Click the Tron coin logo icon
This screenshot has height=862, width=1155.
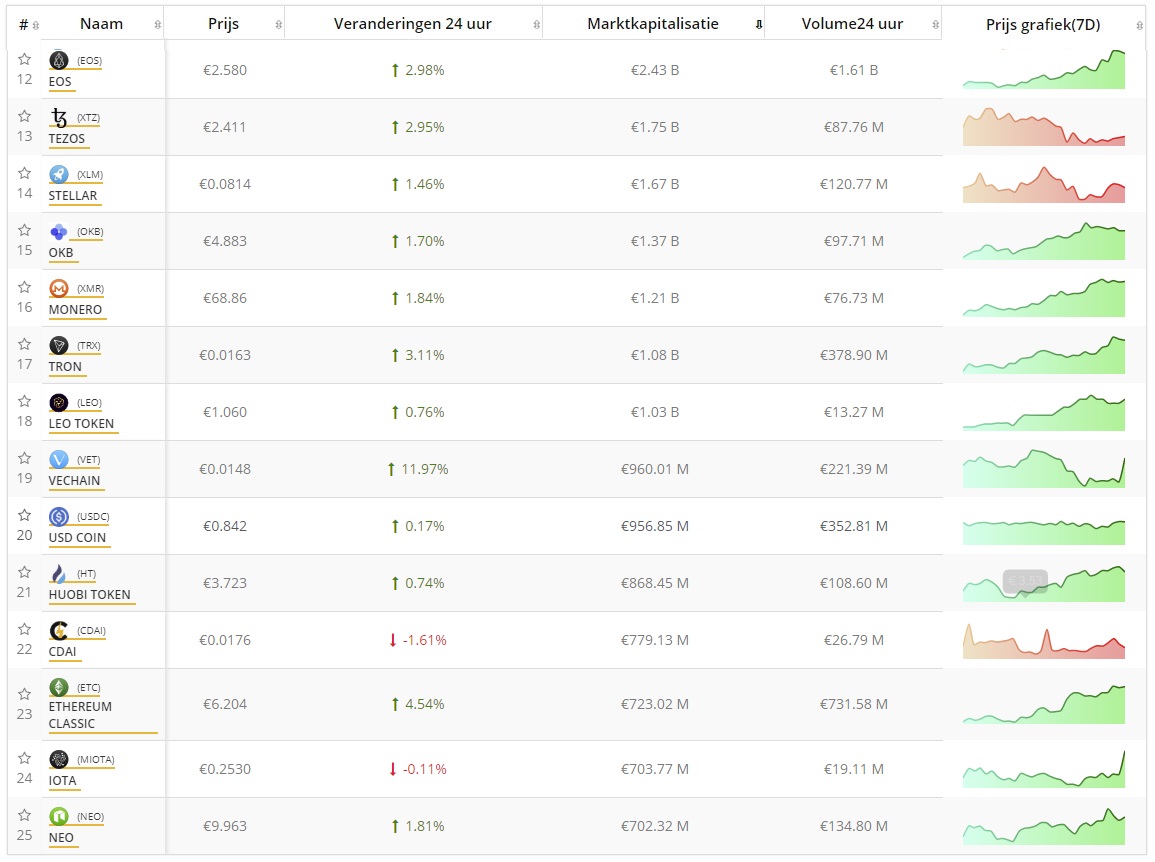tap(58, 346)
